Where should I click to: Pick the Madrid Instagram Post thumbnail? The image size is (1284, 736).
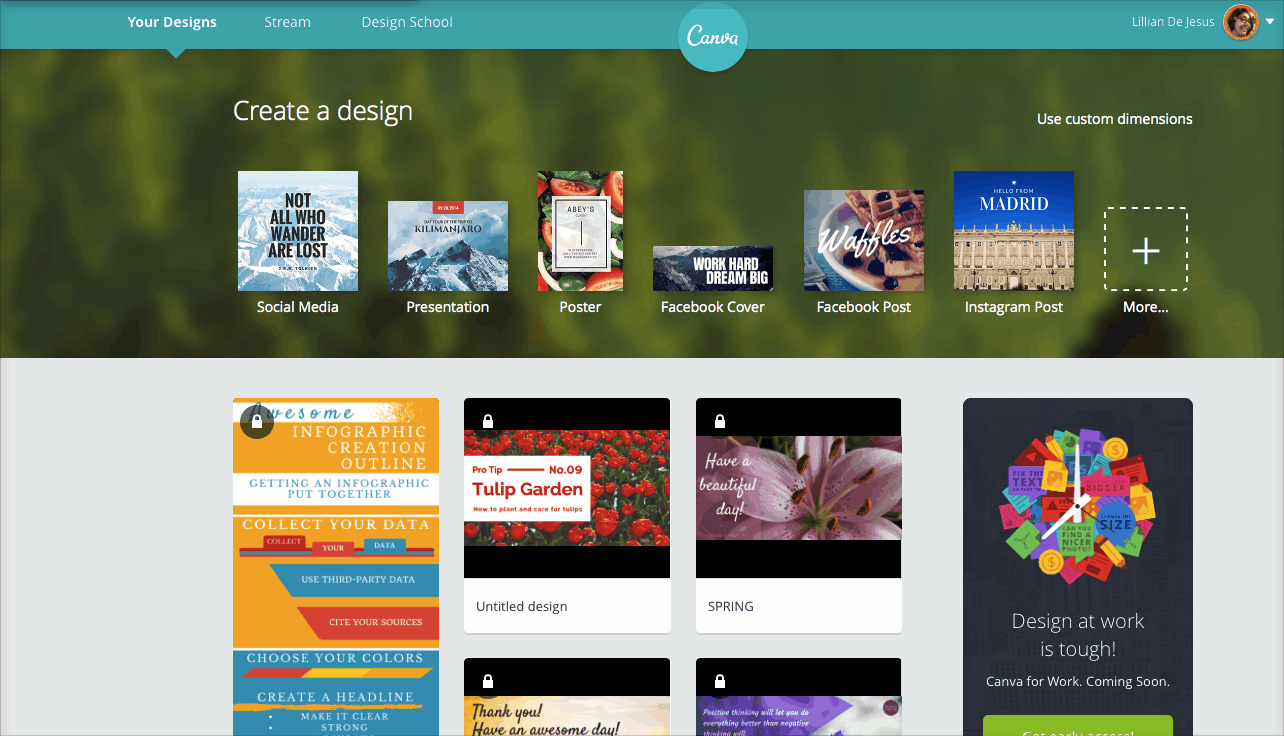coord(1014,231)
